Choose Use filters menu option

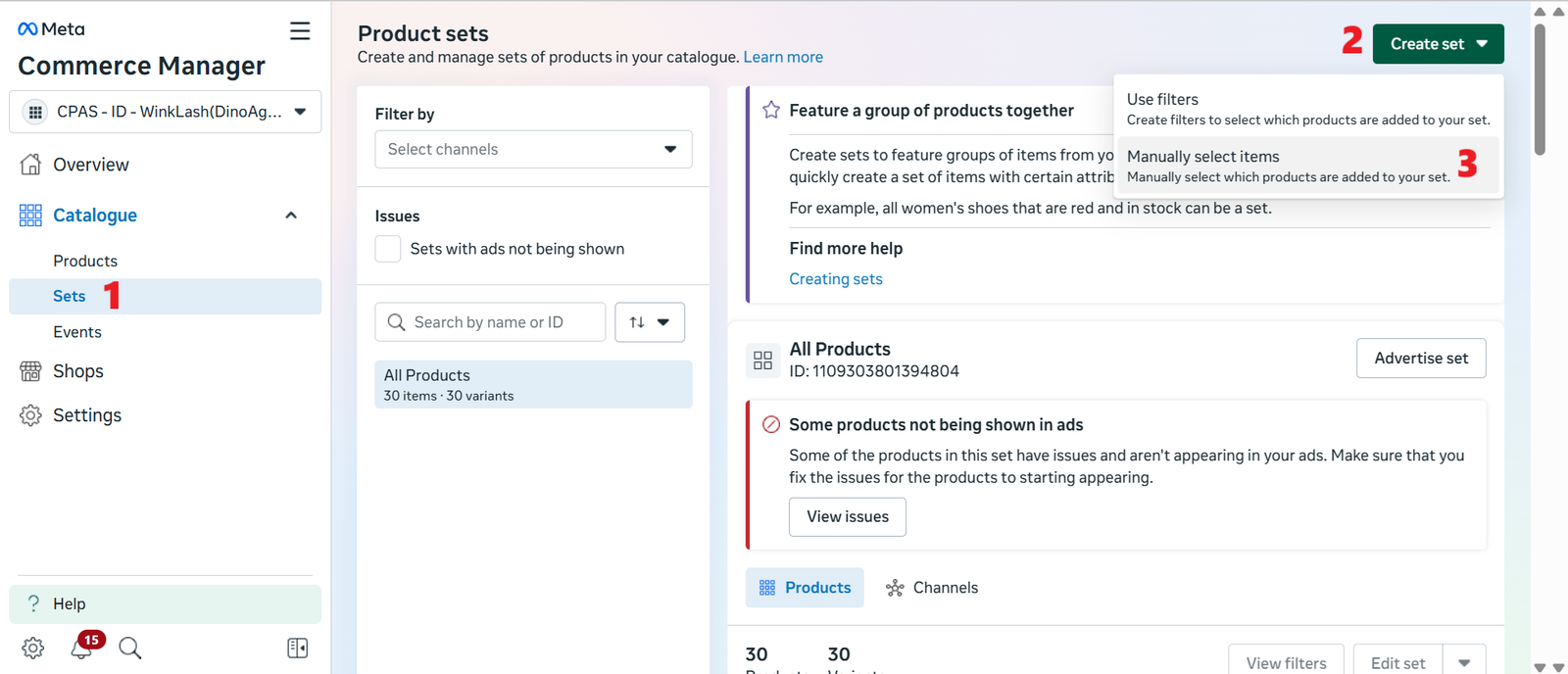[1307, 109]
